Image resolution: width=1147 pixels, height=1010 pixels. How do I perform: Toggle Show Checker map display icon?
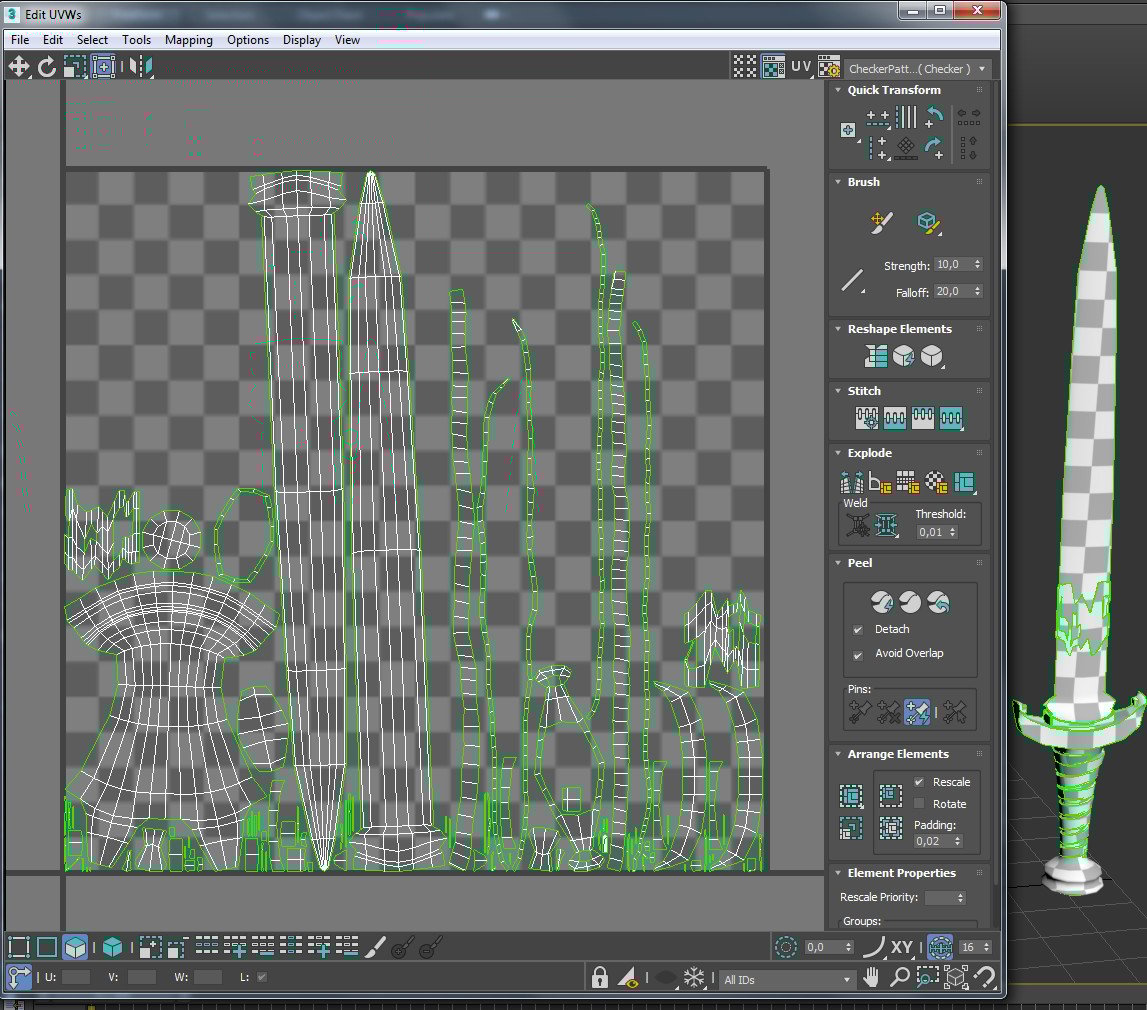pos(773,67)
